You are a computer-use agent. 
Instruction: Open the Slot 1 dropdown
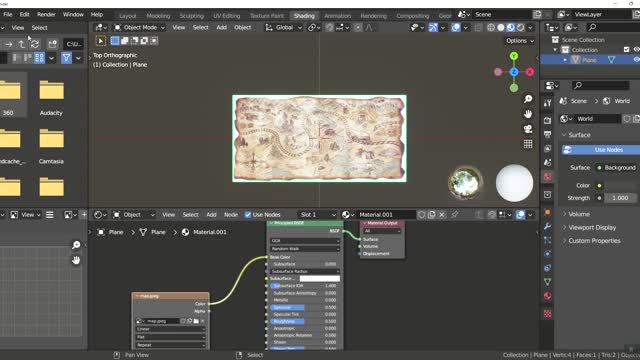tap(318, 215)
